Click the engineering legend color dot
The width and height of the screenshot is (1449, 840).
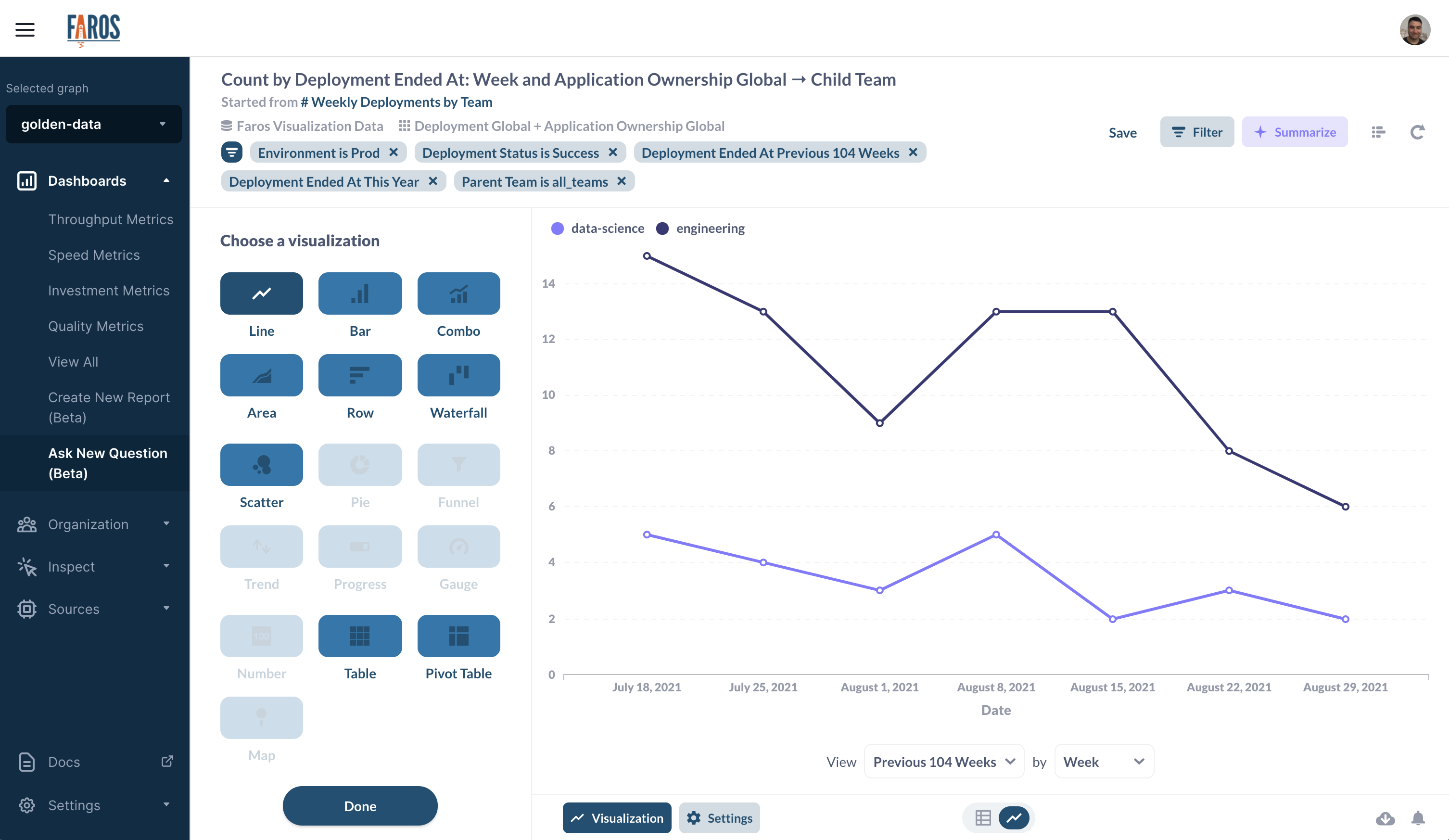click(662, 228)
